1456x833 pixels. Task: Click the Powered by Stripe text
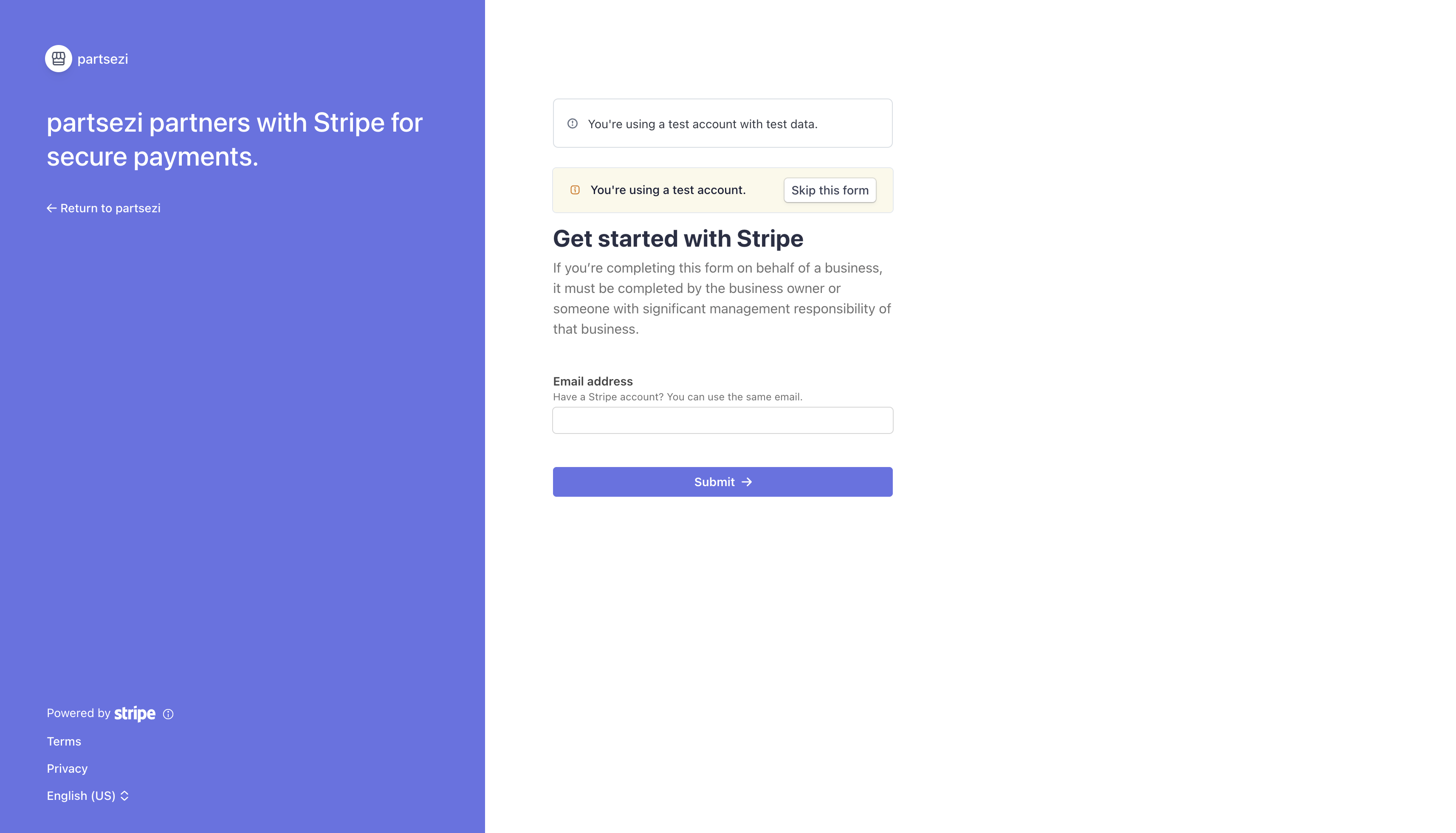pos(79,713)
